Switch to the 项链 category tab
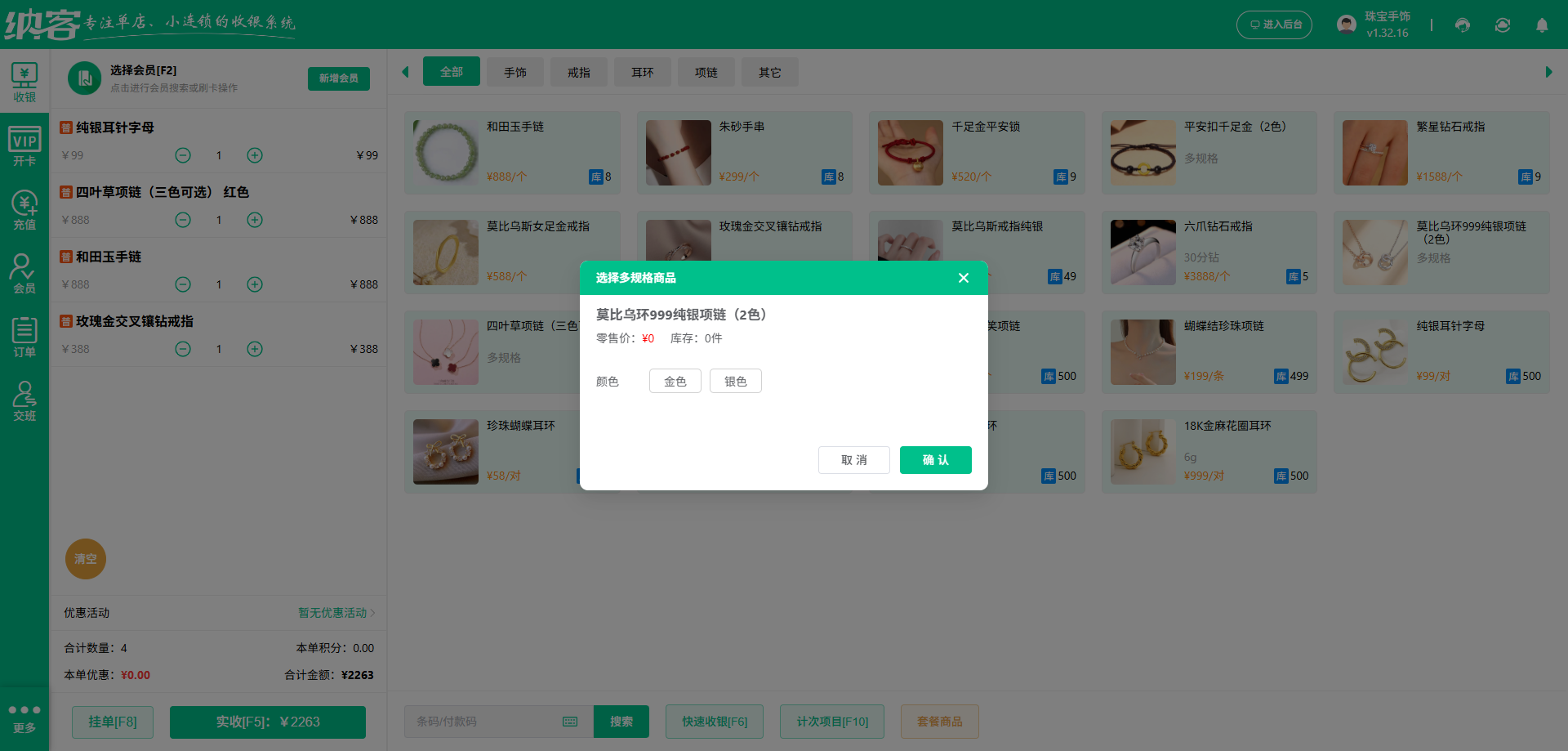This screenshot has height=751, width=1568. click(x=706, y=72)
